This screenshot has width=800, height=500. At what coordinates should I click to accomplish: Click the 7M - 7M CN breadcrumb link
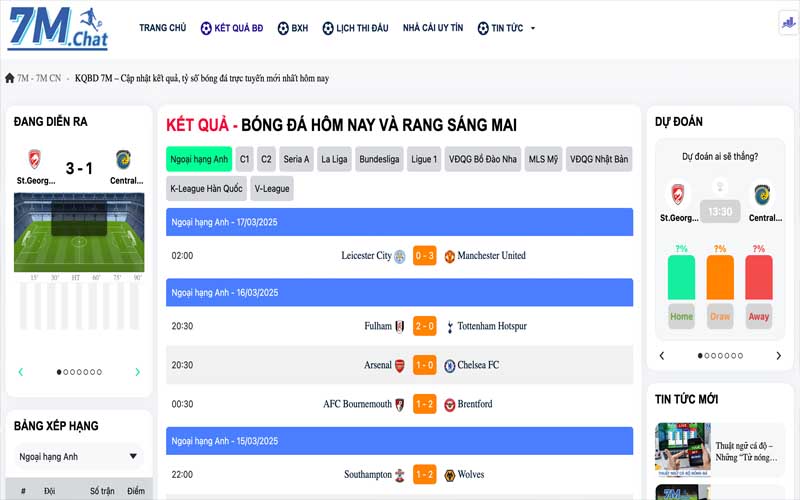(x=39, y=78)
